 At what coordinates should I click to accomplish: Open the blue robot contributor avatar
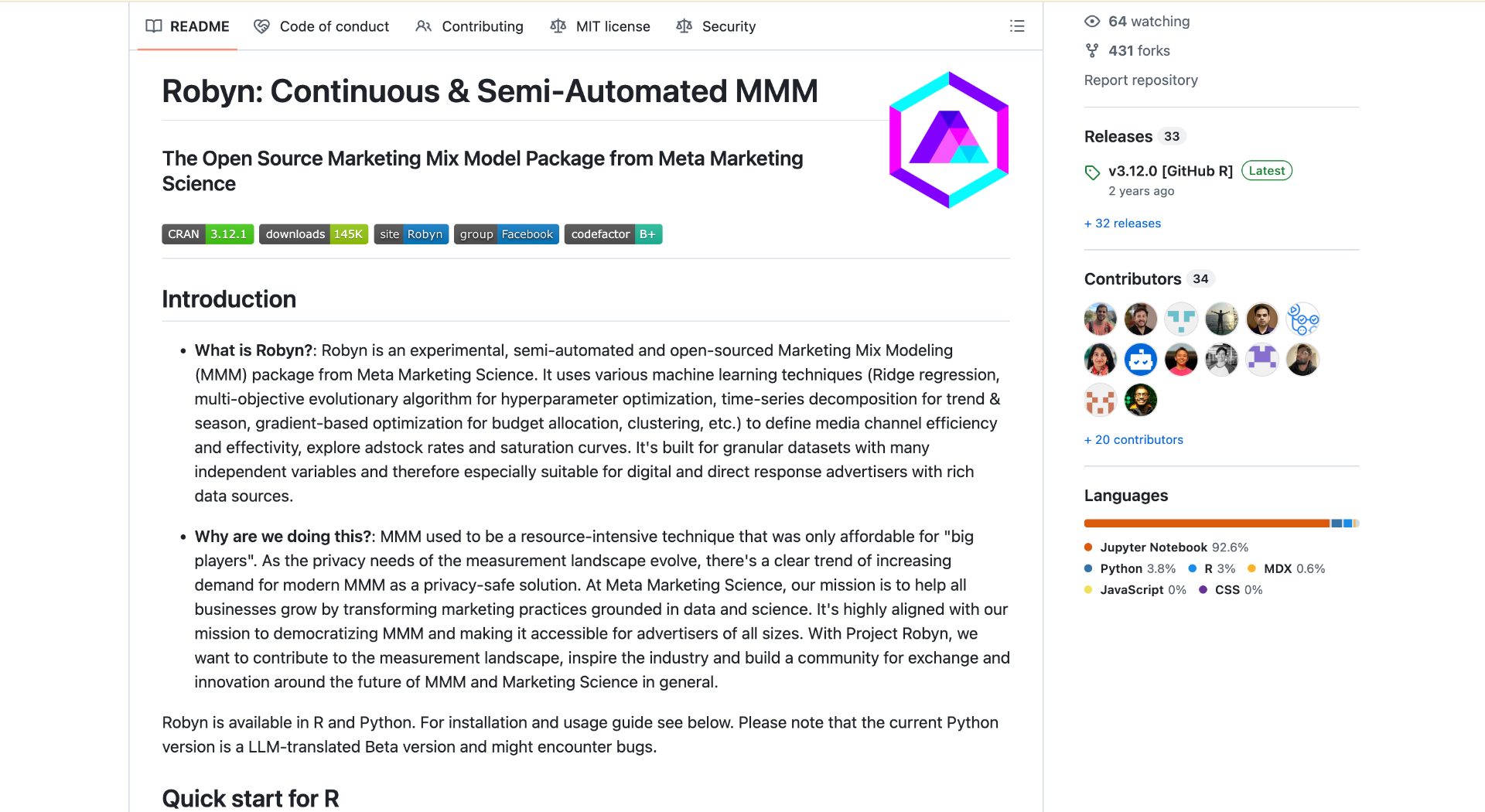click(1140, 360)
